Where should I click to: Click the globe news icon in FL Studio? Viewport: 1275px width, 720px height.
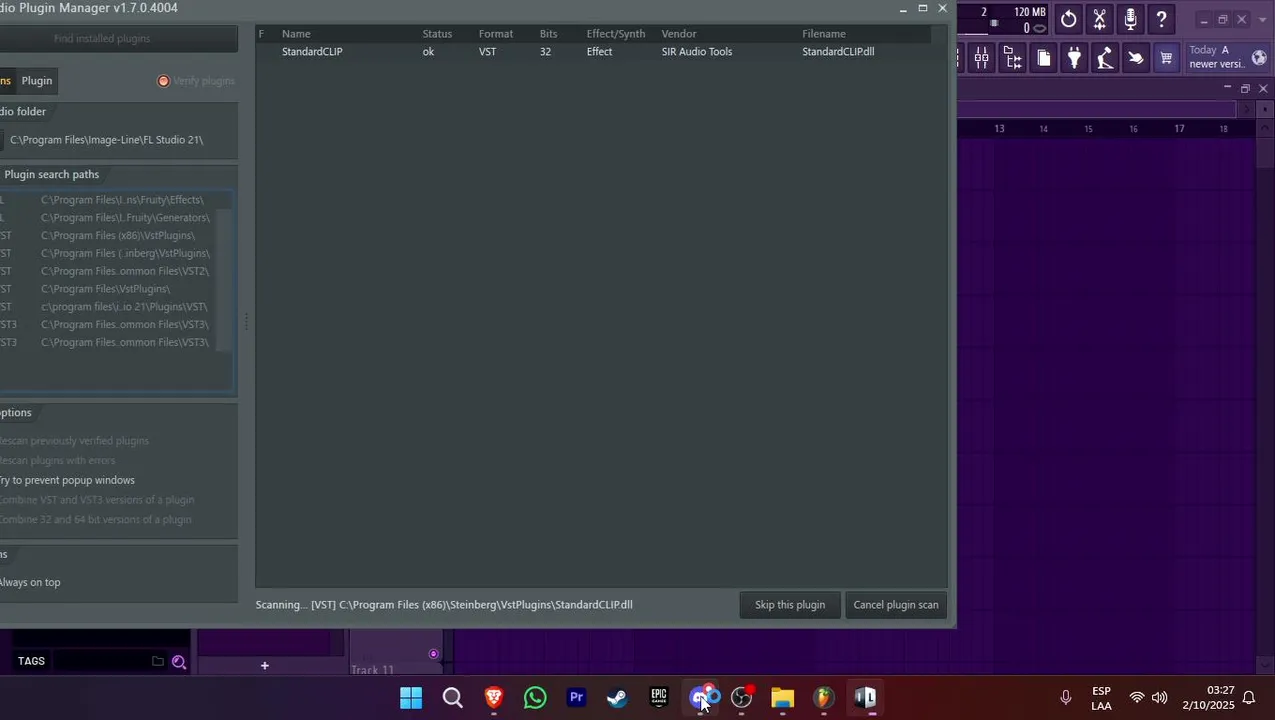pyautogui.click(x=1259, y=57)
